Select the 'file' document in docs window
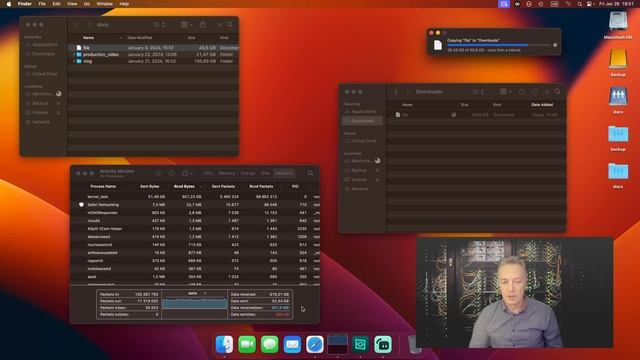This screenshot has width=640, height=360. (x=153, y=48)
